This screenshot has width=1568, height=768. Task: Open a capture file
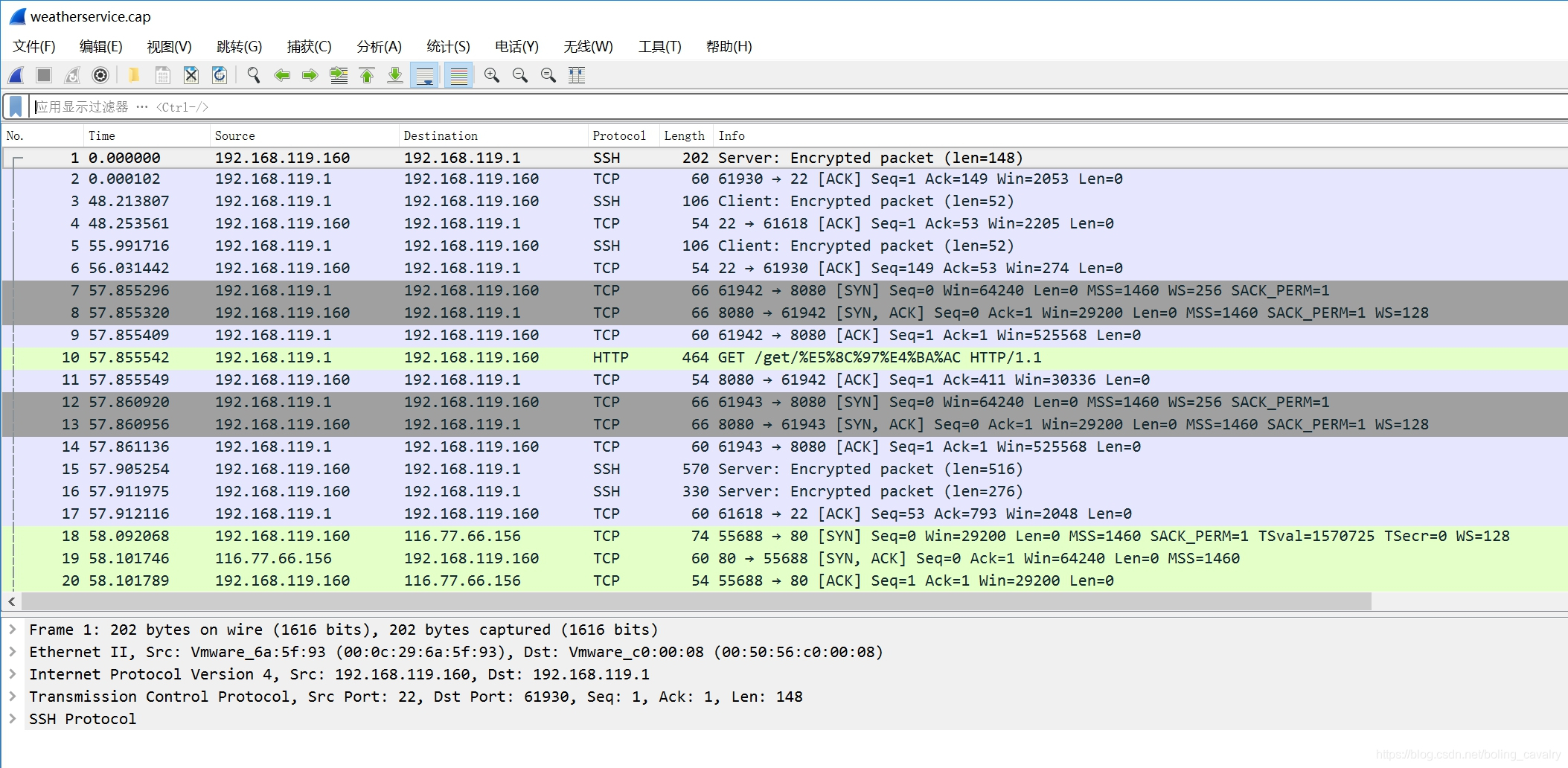tap(134, 75)
